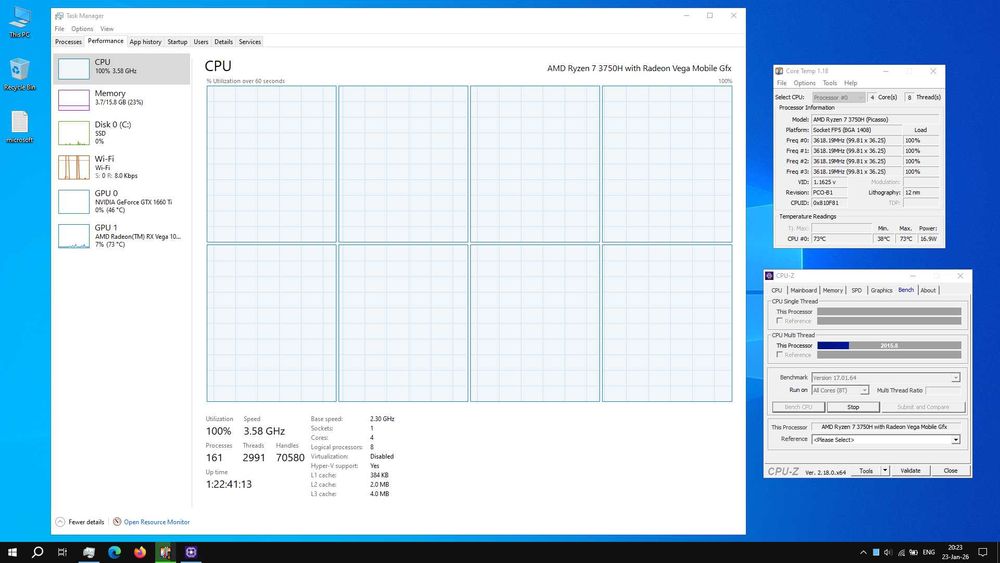The height and width of the screenshot is (563, 1000).
Task: Open the microsoft file on desktop
Action: coord(19,126)
